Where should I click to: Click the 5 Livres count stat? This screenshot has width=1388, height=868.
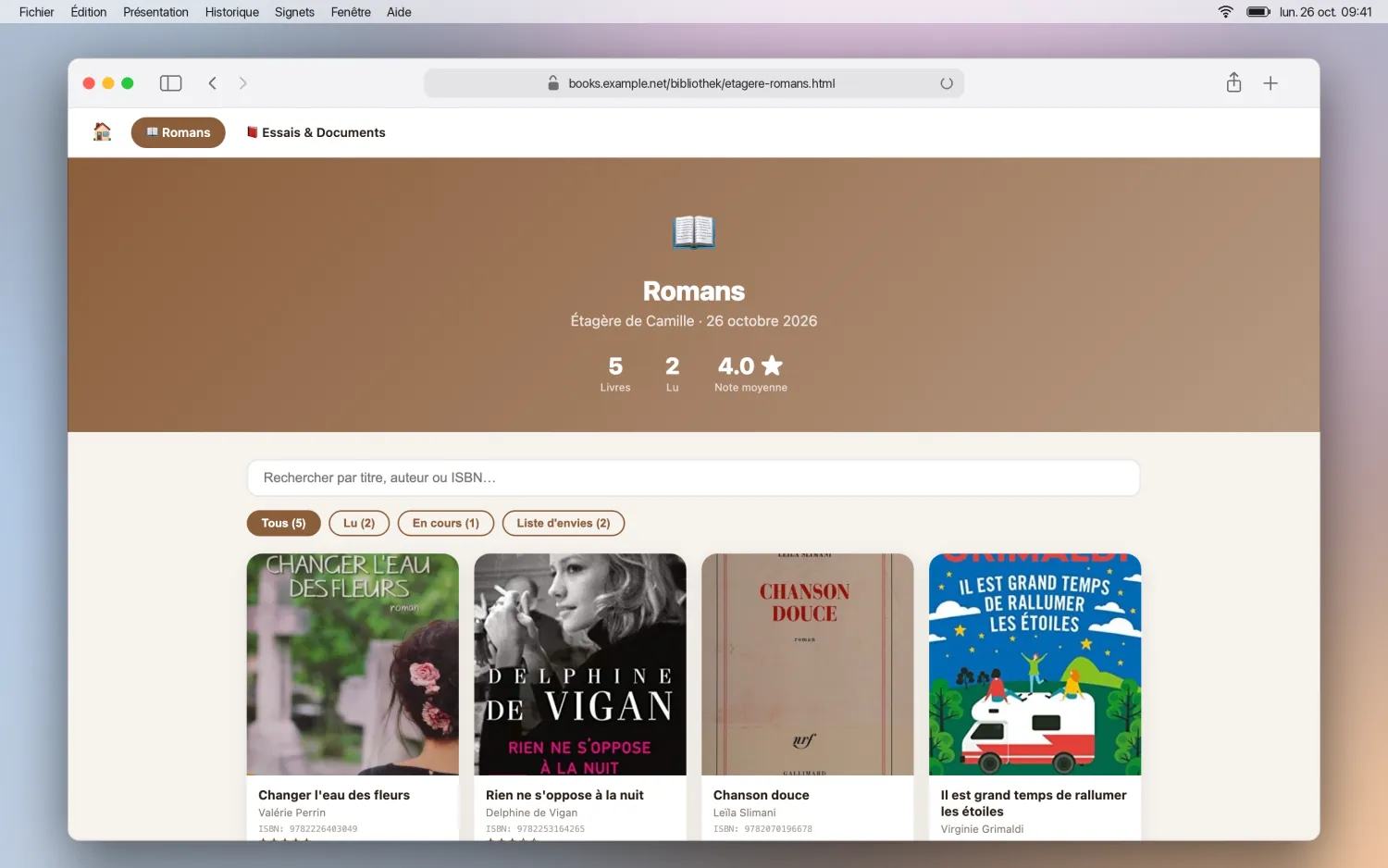615,374
